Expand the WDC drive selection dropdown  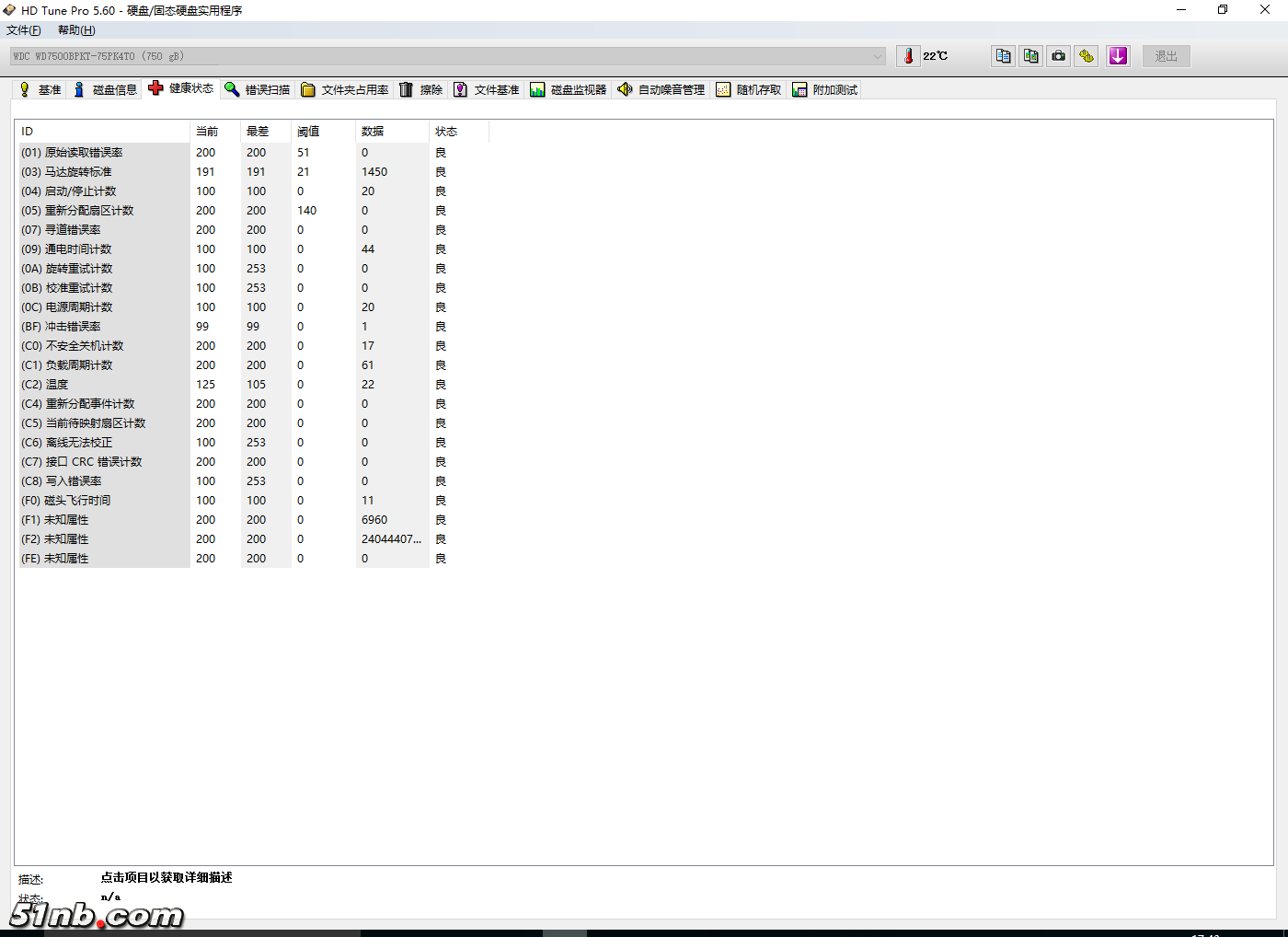point(877,56)
